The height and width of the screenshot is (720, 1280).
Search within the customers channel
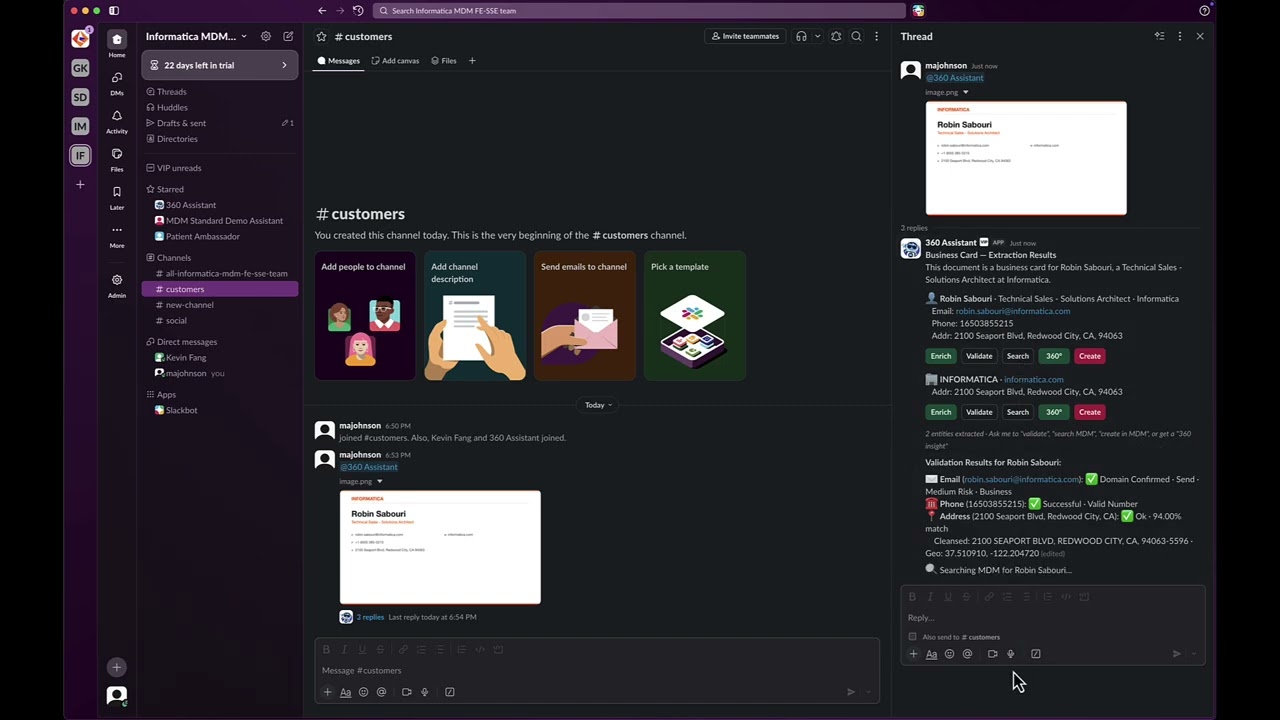pos(856,36)
